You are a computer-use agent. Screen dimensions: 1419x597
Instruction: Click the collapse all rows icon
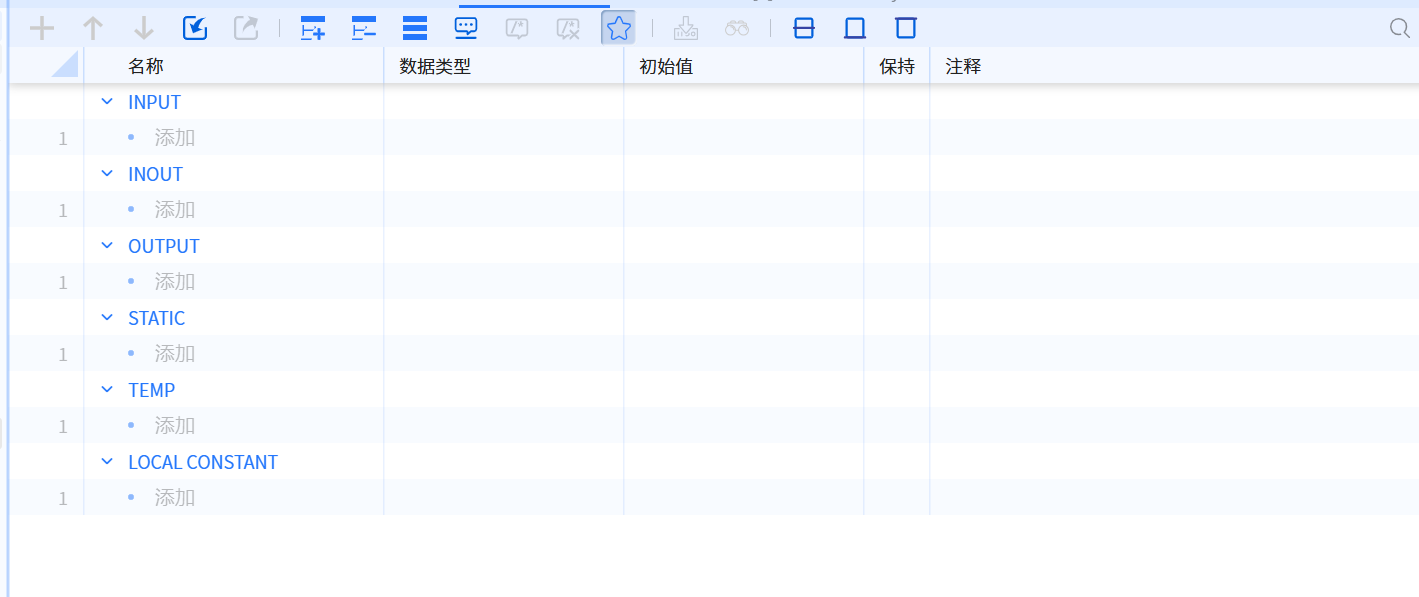(x=364, y=28)
